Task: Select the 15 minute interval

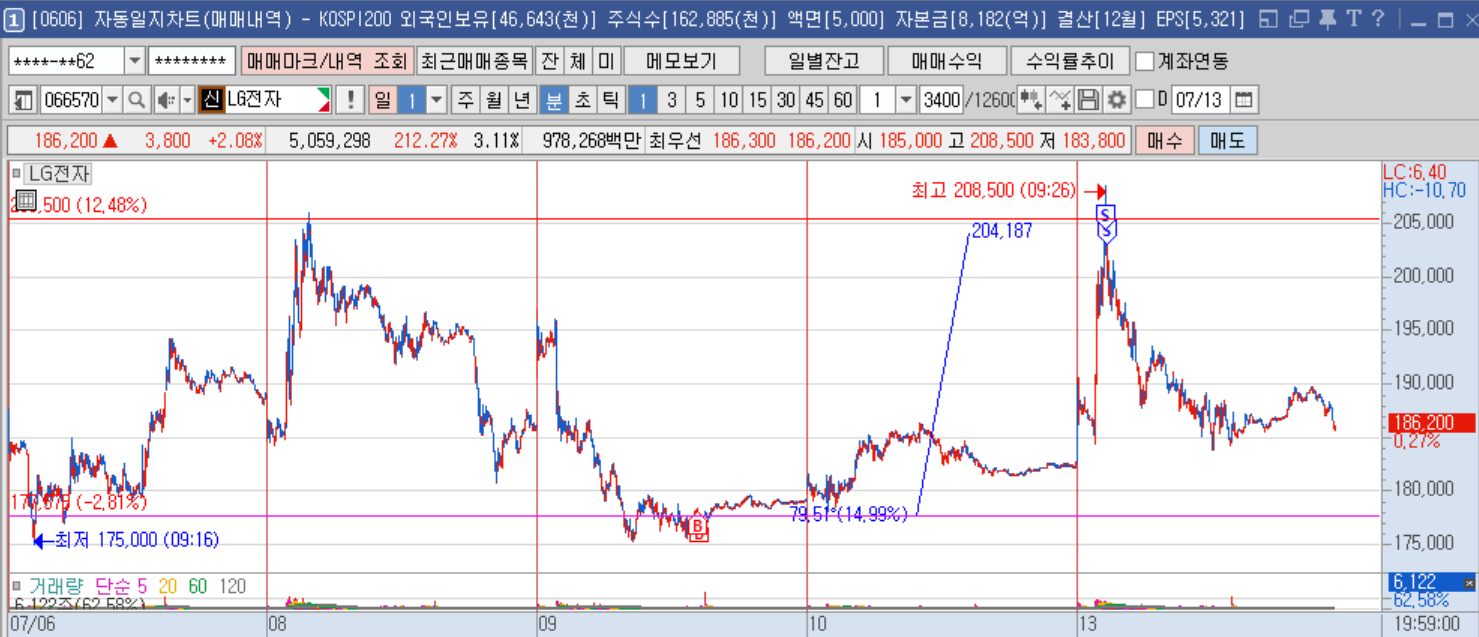Action: click(758, 100)
